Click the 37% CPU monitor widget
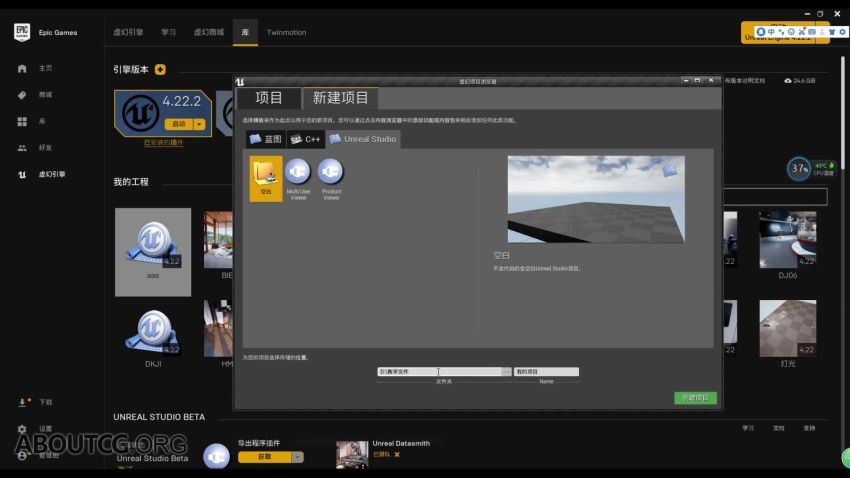The height and width of the screenshot is (478, 850). tap(799, 169)
